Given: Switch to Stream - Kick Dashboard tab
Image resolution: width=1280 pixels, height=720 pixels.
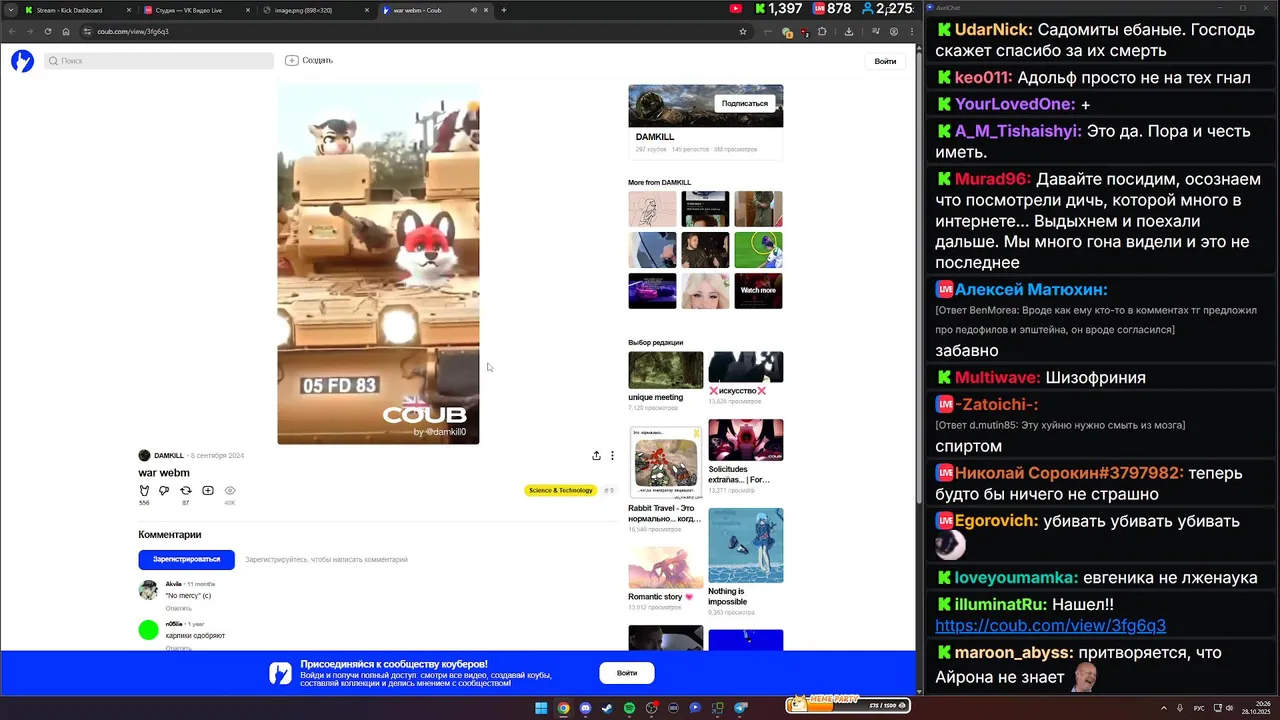Looking at the screenshot, I should (77, 10).
